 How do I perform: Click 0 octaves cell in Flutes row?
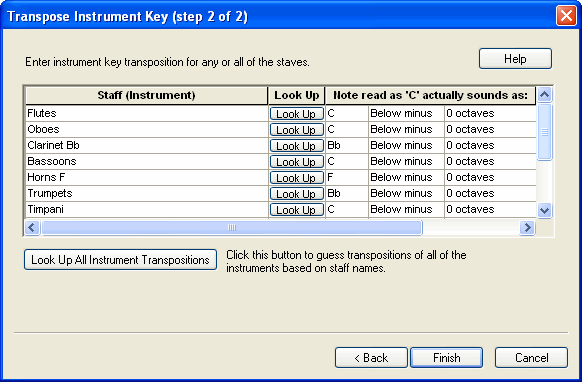coord(490,113)
